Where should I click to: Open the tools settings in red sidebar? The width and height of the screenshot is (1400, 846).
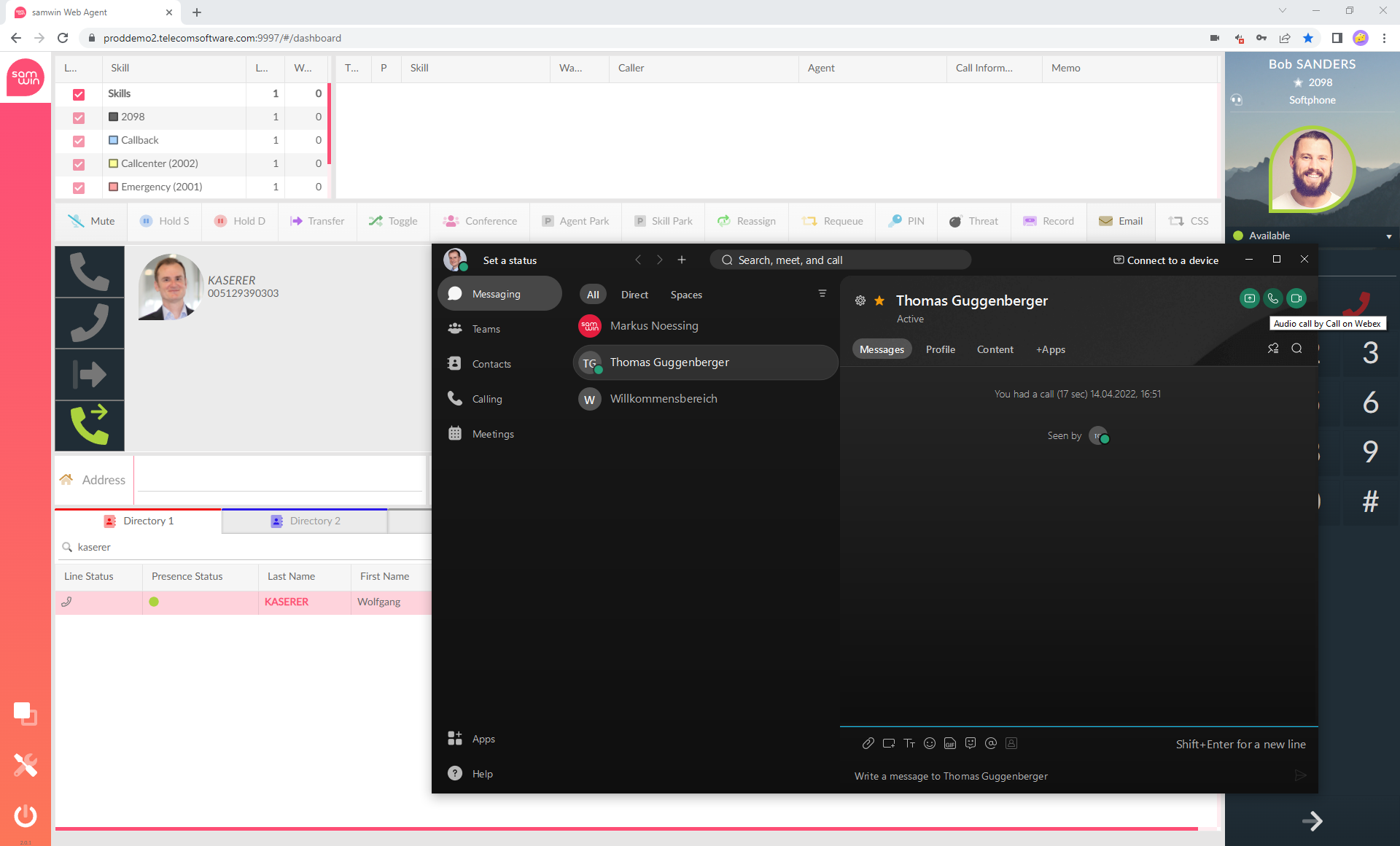26,764
